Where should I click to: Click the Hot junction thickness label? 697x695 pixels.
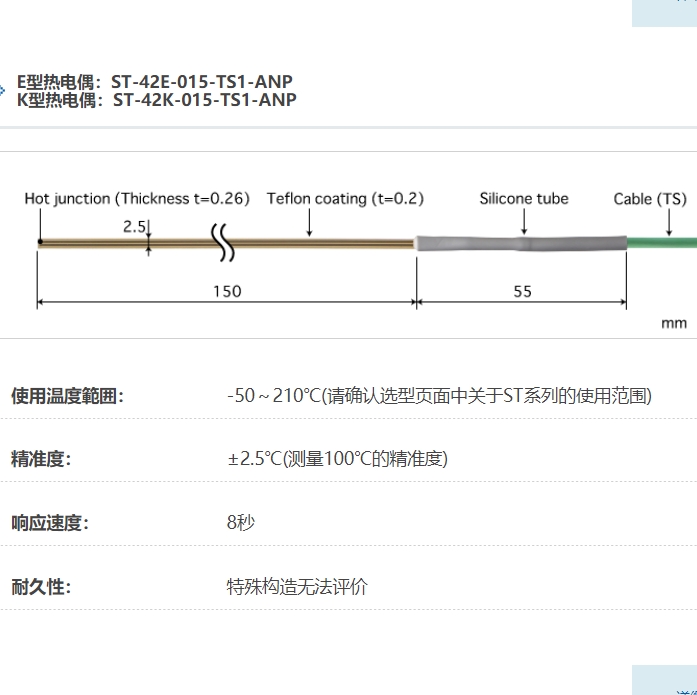pos(137,198)
